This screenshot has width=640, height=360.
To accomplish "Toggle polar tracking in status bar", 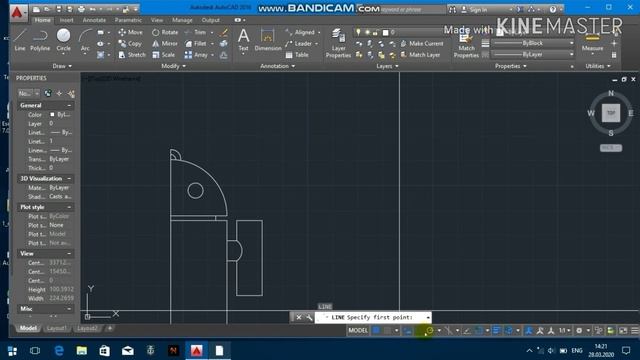I will tap(429, 330).
